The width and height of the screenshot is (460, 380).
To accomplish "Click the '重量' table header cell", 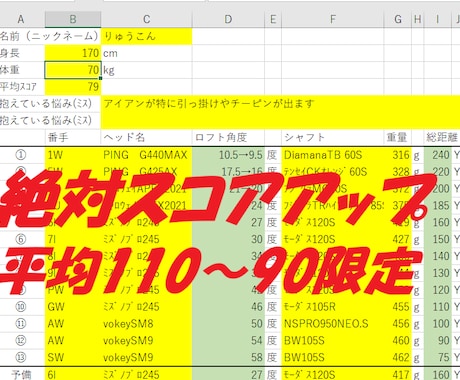I will (398, 137).
